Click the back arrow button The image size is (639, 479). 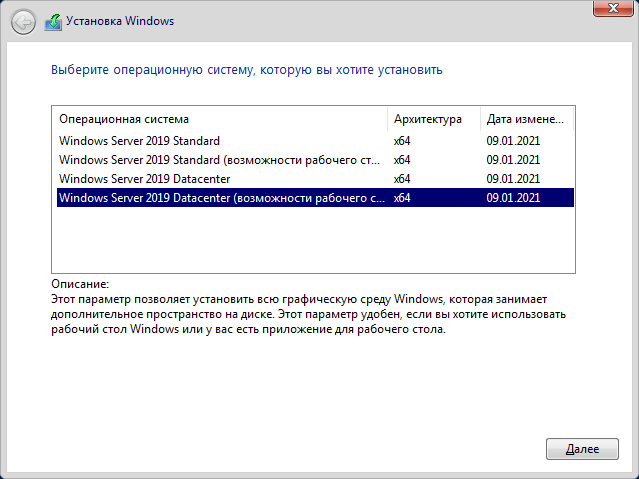(x=23, y=22)
